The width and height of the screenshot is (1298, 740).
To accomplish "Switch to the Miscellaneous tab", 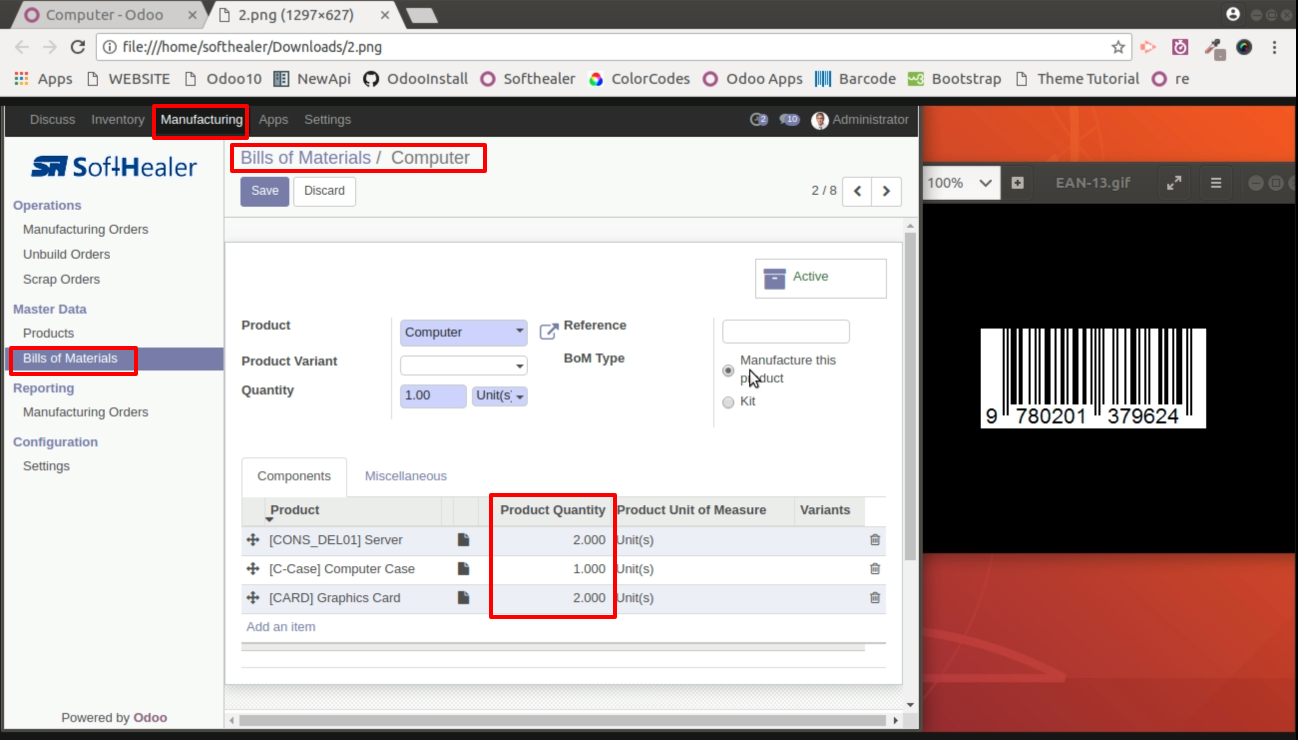I will point(406,476).
